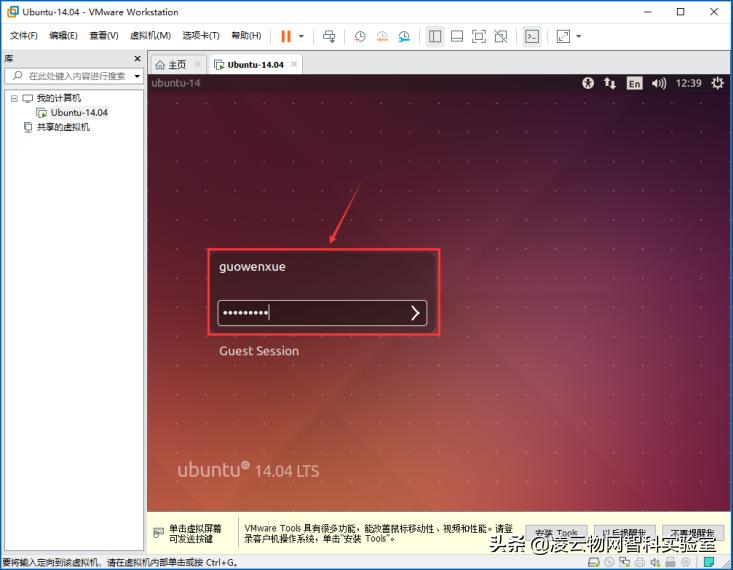Open the 编辑(E) menu
Viewport: 733px width, 570px height.
(x=64, y=36)
